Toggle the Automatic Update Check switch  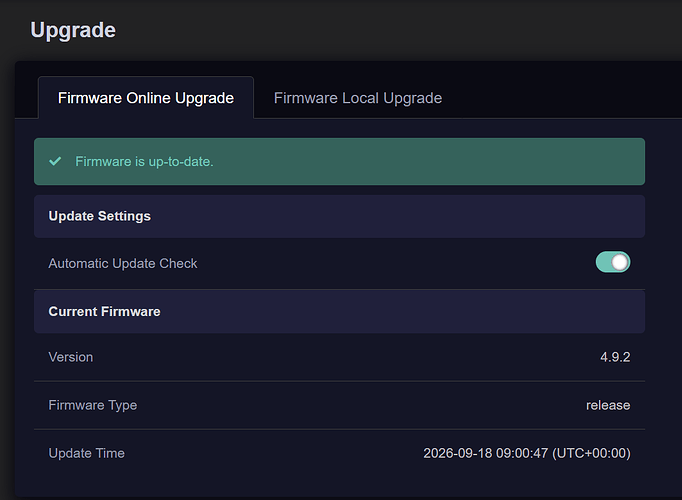[613, 262]
